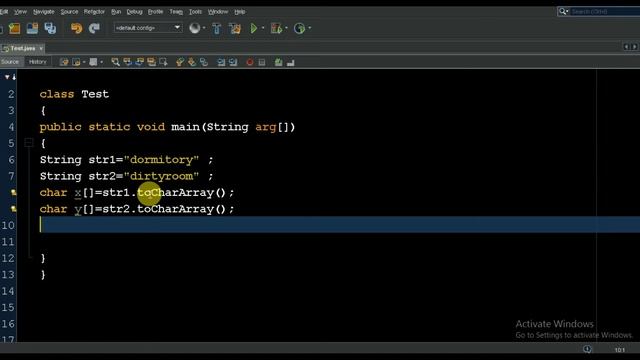Screen dimensions: 640x360
Task: Open the dropdown arrow next to Run Project
Action: [263, 28]
